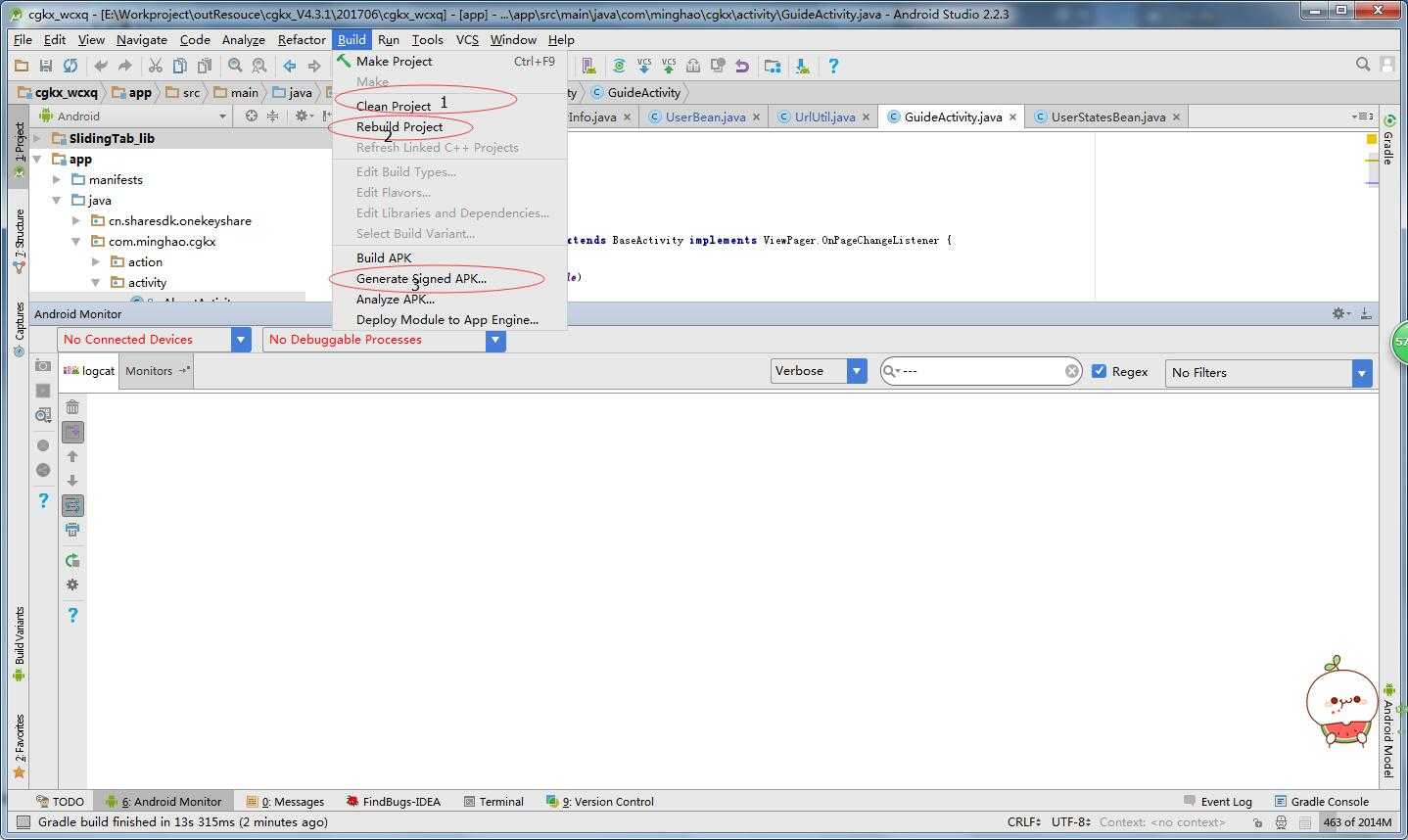
Task: Open the Build Variants side panel
Action: [19, 644]
